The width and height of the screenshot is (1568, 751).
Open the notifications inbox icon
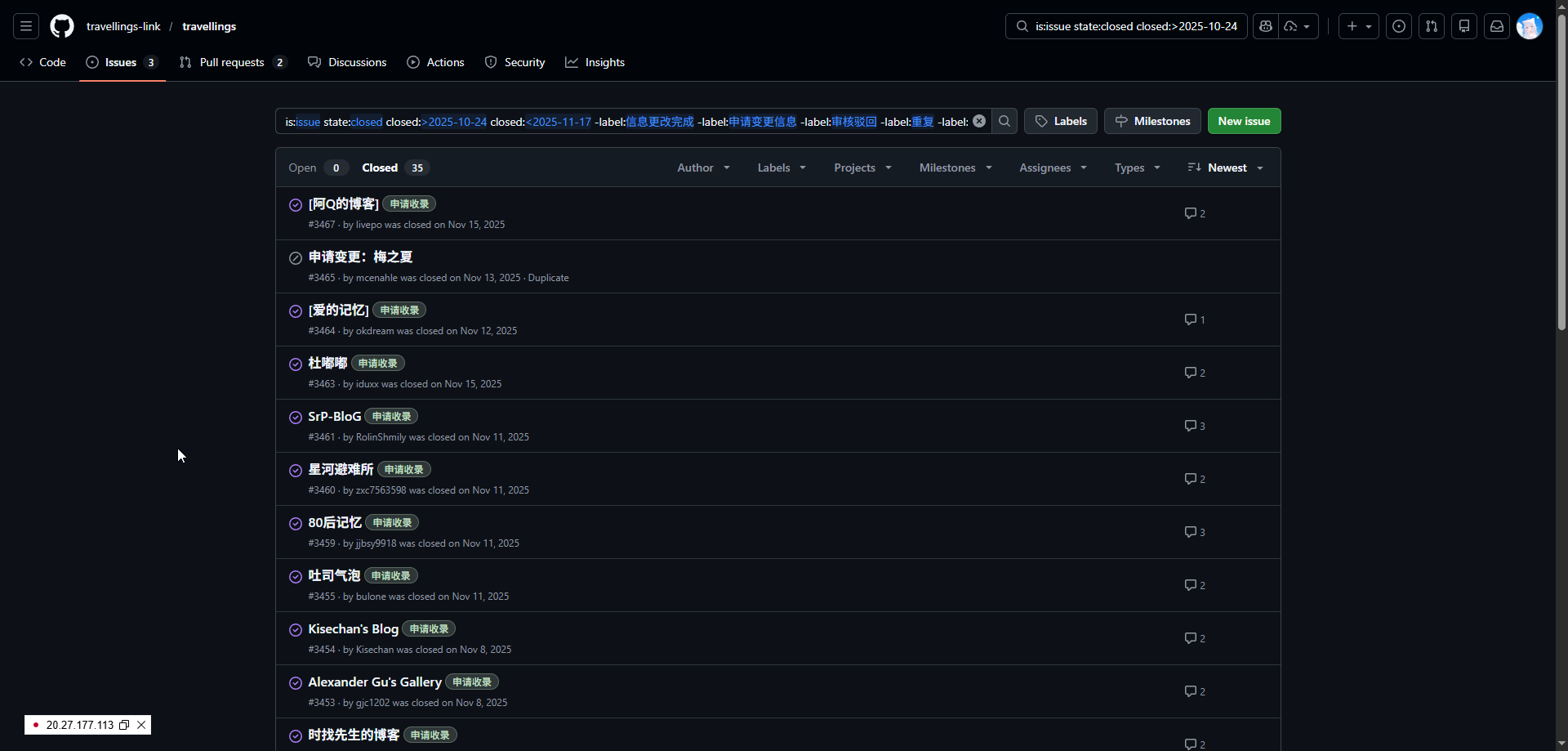pos(1497,26)
